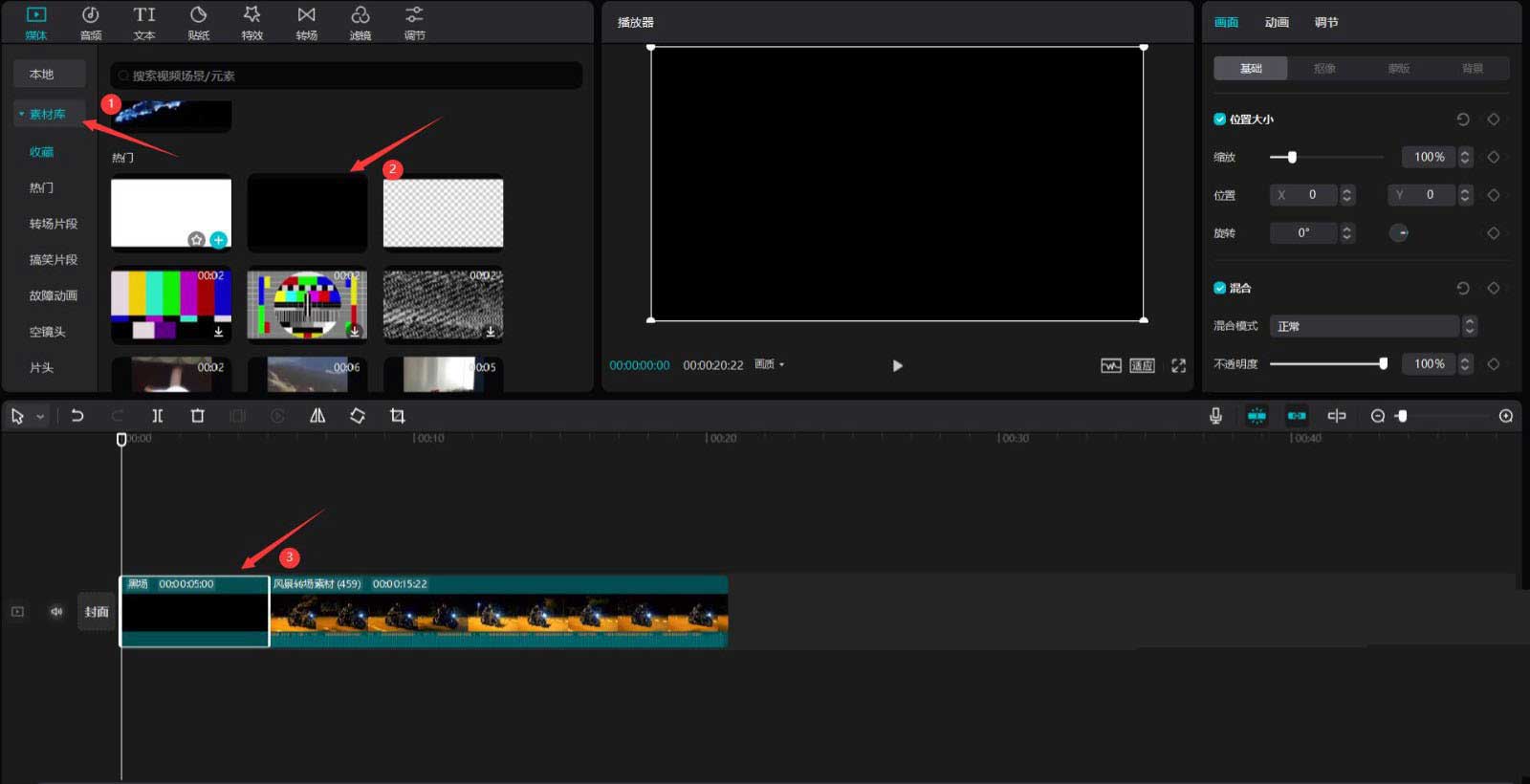Open the 故障动画 glitch animation category

(x=54, y=295)
